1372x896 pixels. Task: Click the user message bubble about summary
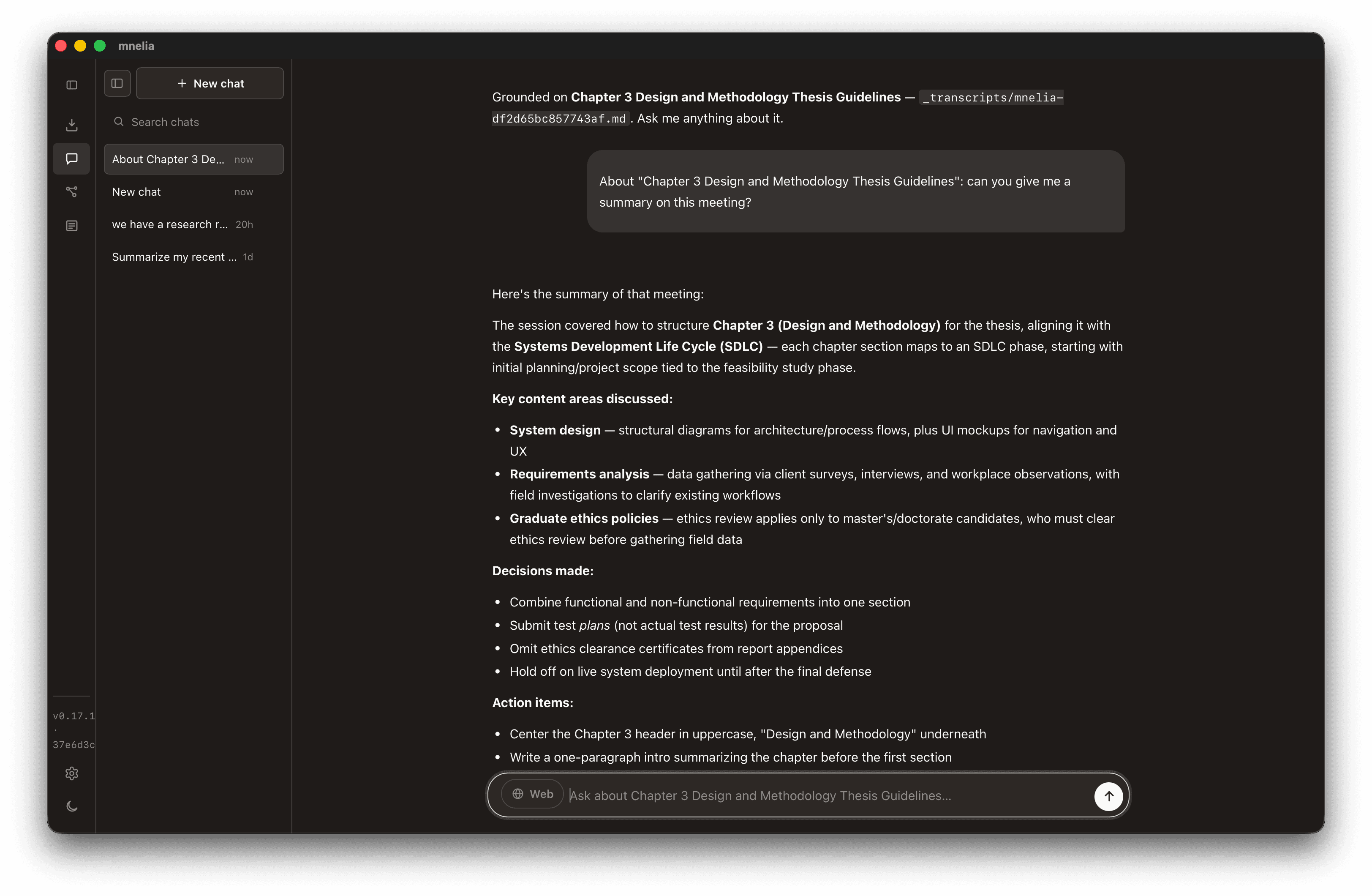[855, 191]
